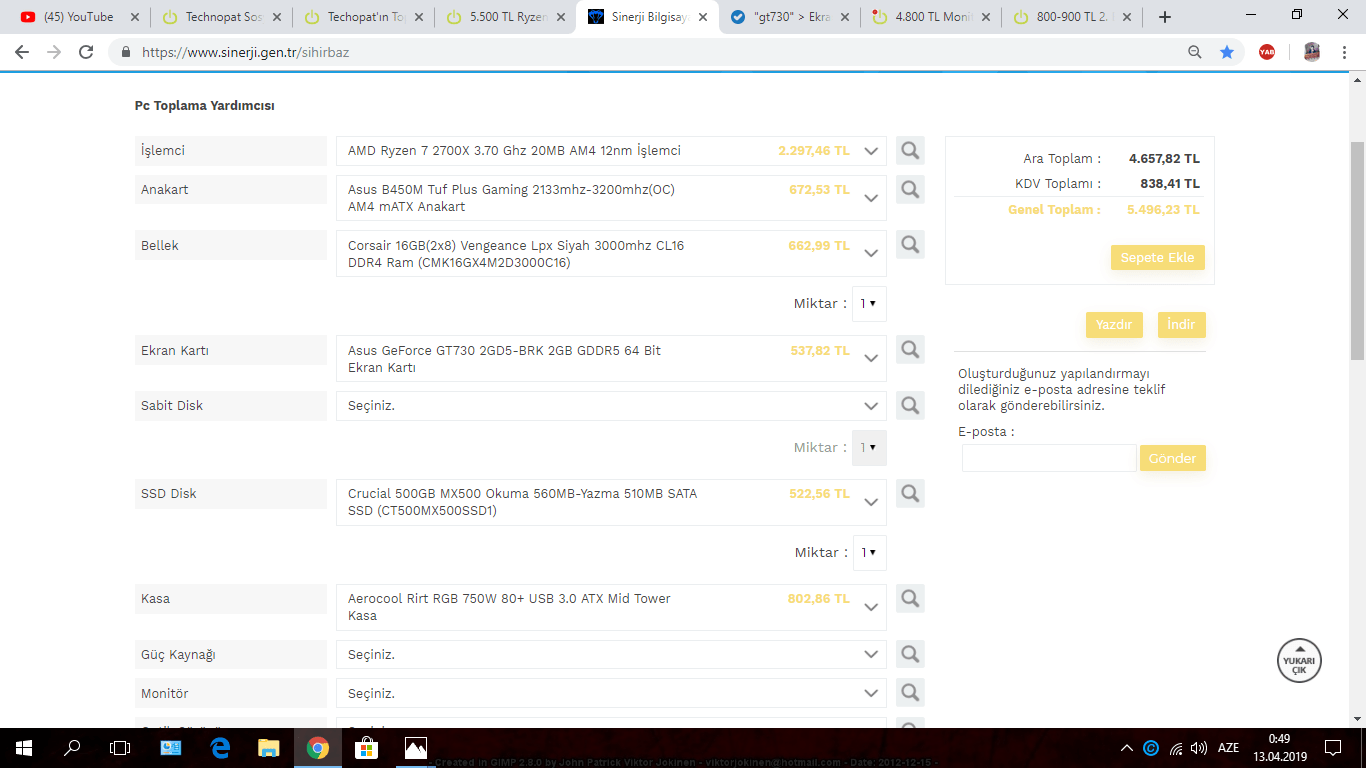The image size is (1366, 768).
Task: Open the Photos app on the taskbar
Action: tap(416, 748)
